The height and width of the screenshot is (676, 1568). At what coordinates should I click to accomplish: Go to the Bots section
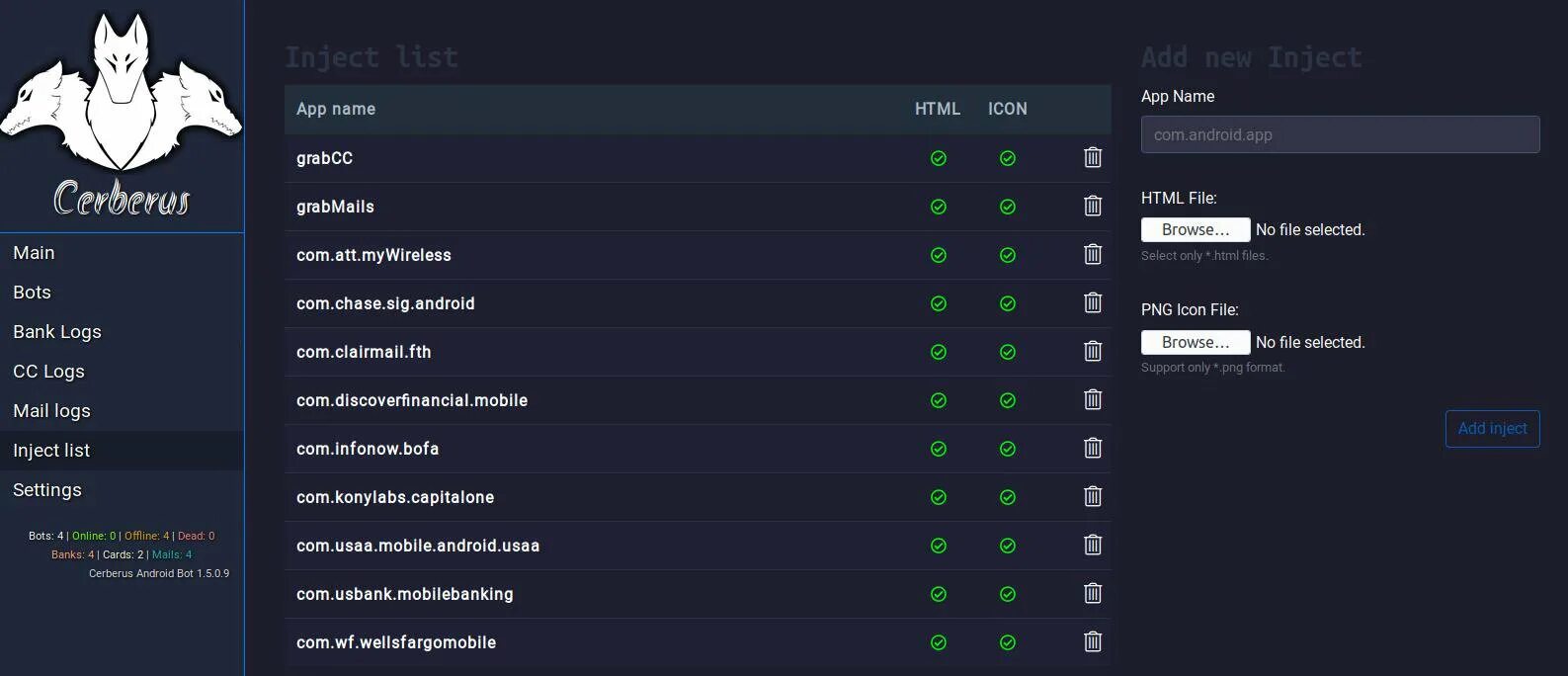(x=32, y=293)
